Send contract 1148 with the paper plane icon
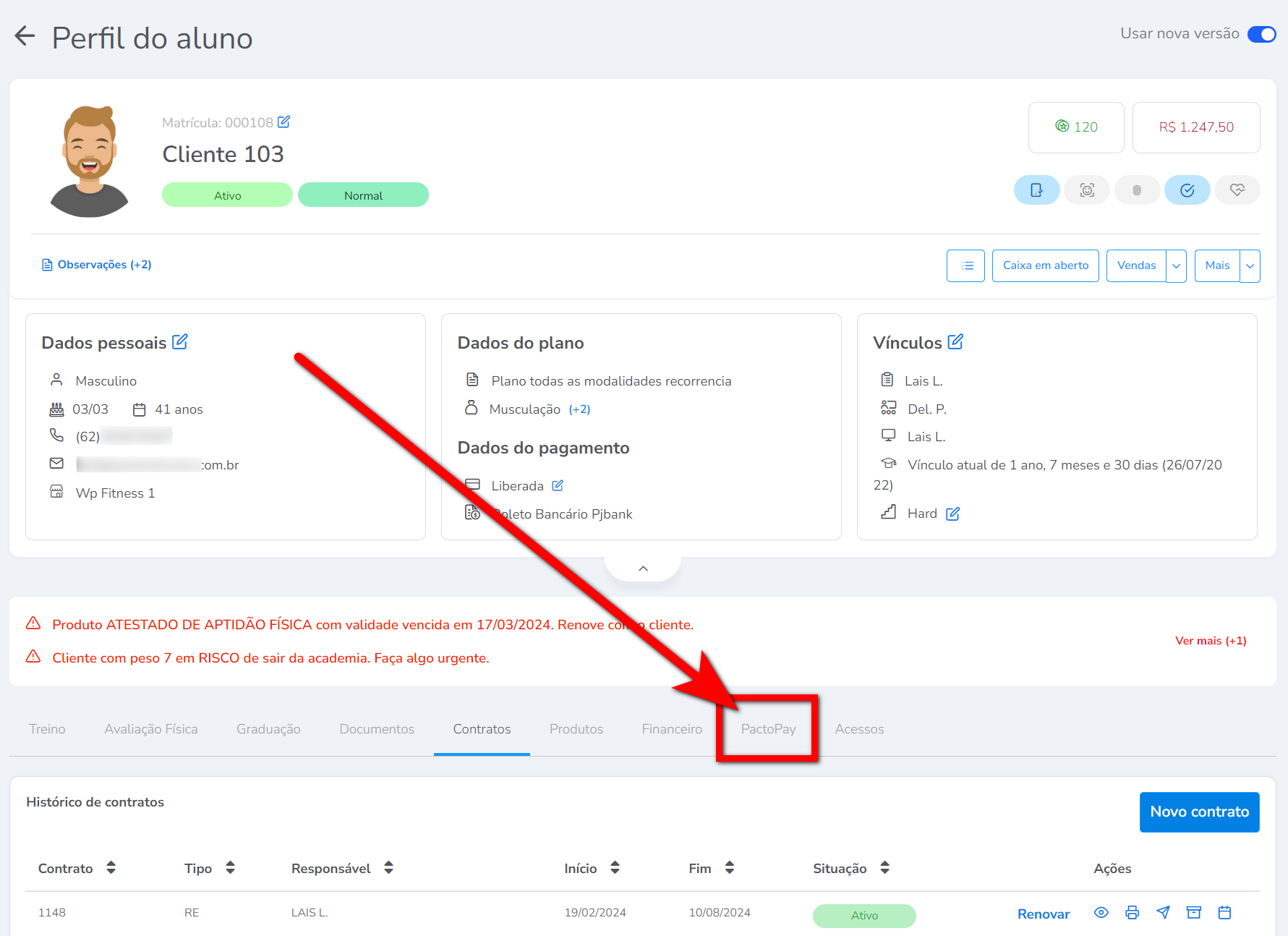The width and height of the screenshot is (1288, 936). pyautogui.click(x=1163, y=913)
